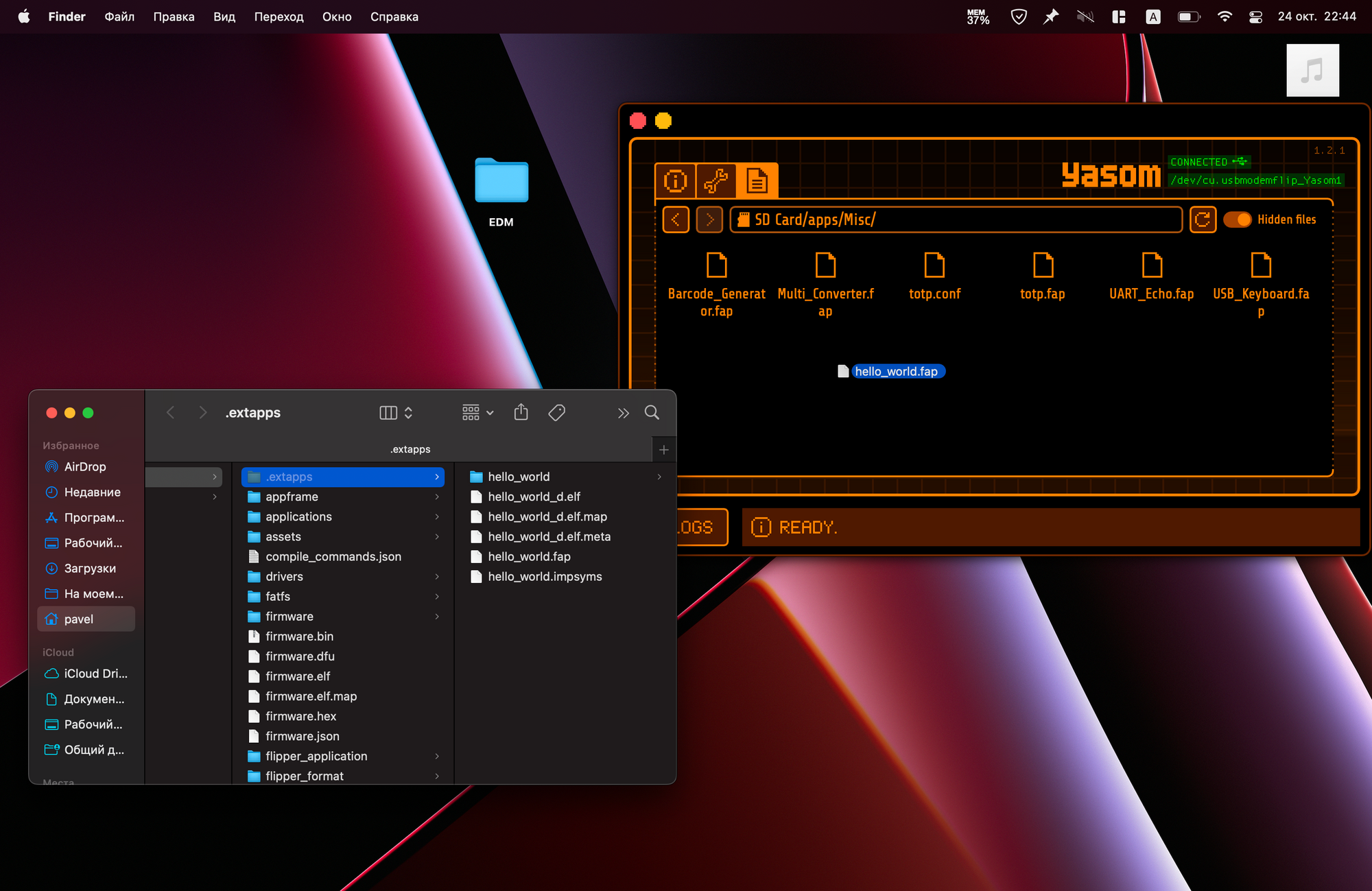Go back in qFlipper file browser
This screenshot has width=1372, height=891.
tap(676, 219)
